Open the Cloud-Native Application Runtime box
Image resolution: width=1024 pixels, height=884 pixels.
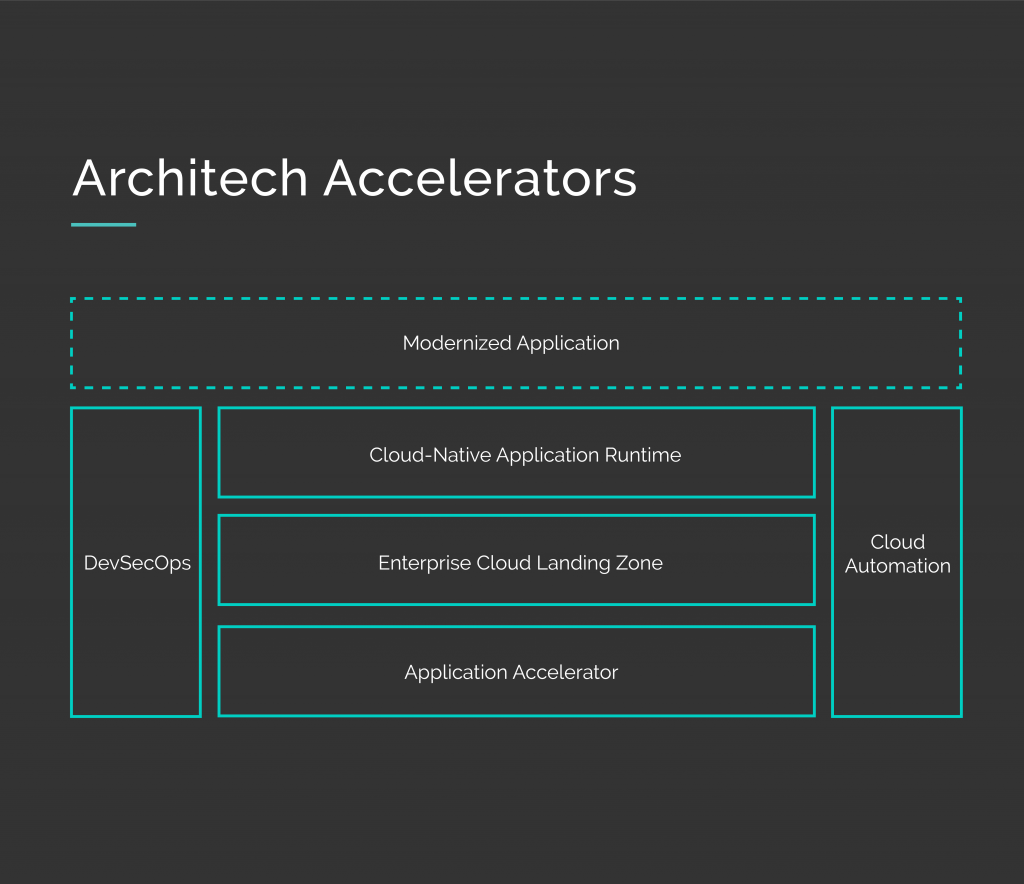pyautogui.click(x=516, y=454)
